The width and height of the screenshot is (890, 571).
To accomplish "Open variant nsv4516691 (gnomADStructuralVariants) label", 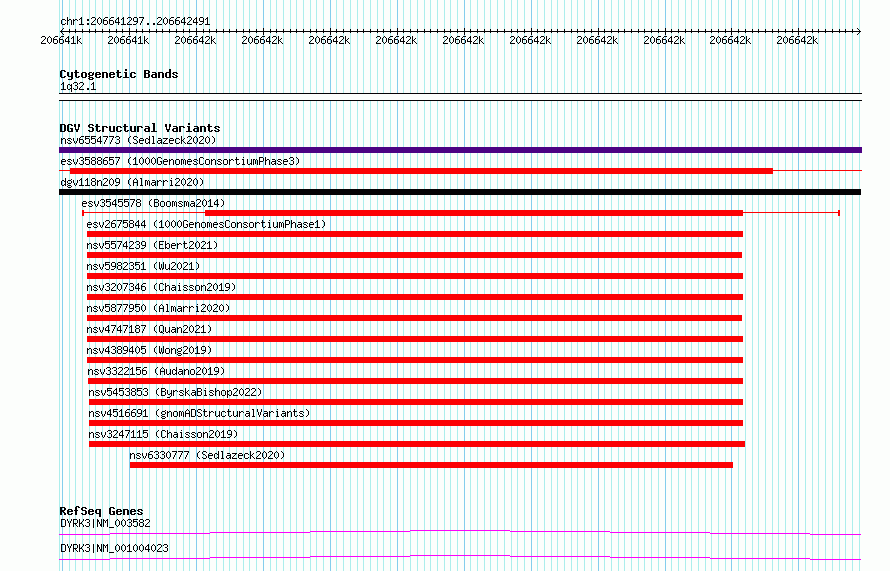I will point(199,413).
